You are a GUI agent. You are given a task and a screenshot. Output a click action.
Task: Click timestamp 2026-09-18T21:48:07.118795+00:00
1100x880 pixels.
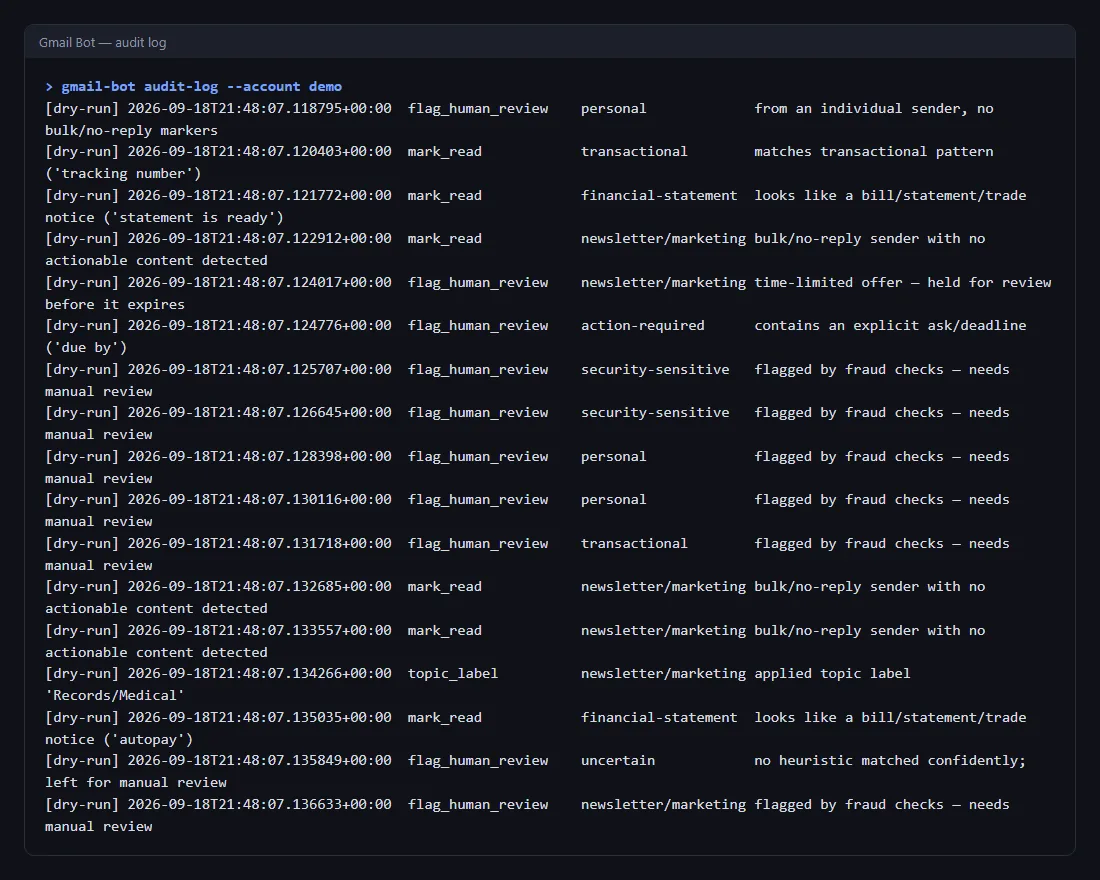[x=260, y=108]
